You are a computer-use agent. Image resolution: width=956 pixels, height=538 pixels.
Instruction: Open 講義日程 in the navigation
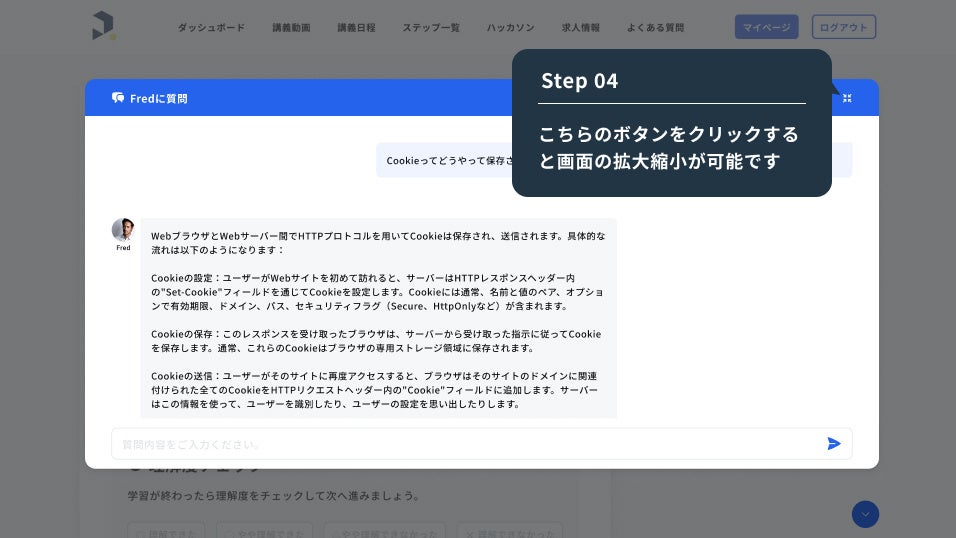356,27
